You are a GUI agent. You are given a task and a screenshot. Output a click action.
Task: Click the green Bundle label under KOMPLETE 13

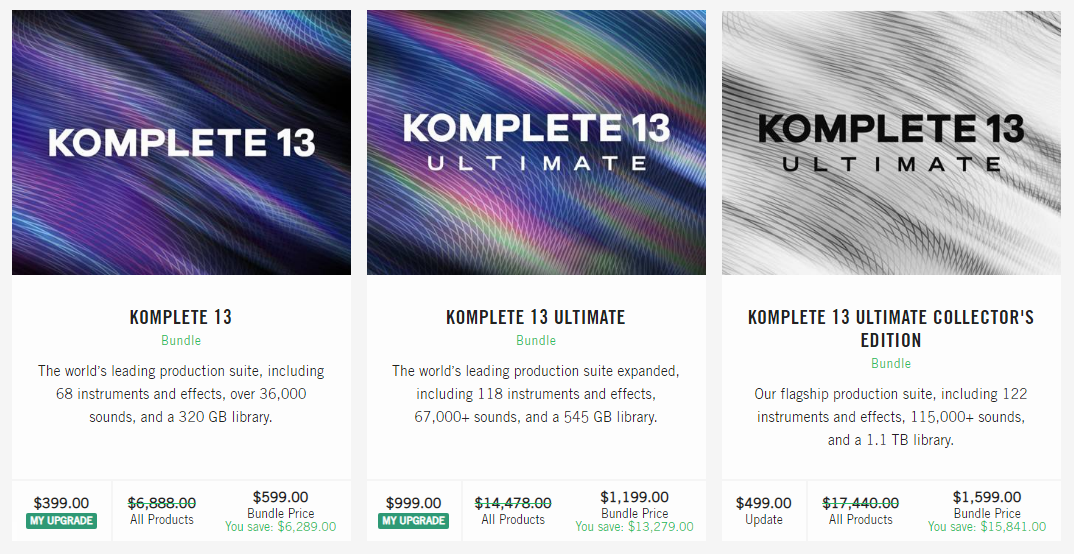coord(181,341)
